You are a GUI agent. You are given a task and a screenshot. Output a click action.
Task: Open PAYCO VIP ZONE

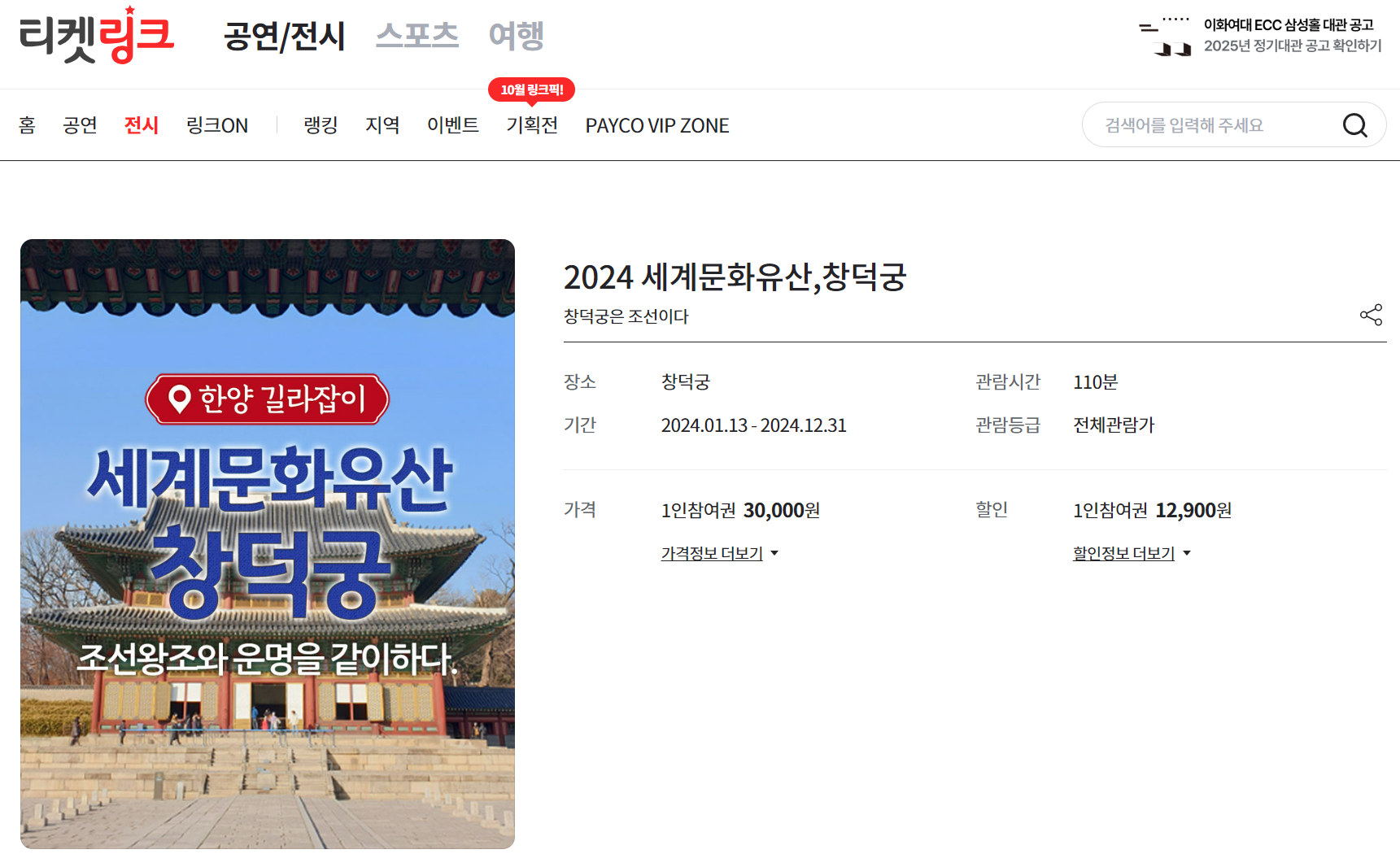pos(656,124)
